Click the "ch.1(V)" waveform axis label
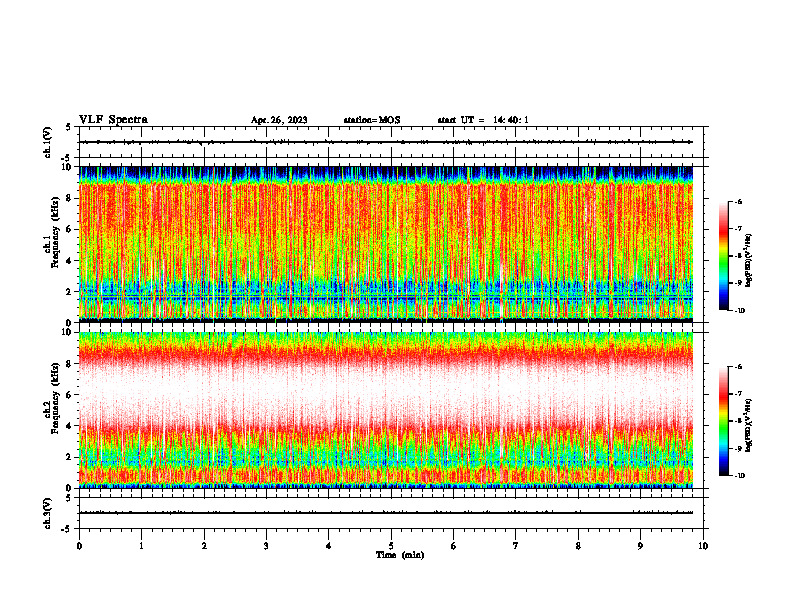Viewport: 792px width, 612px height. (x=47, y=142)
